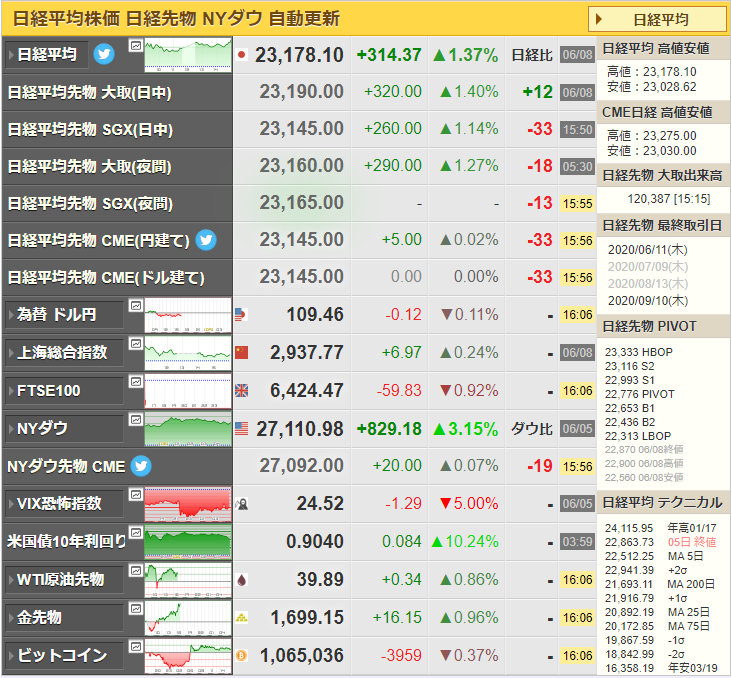731x678 pixels.
Task: Click 日経比 column header label
Action: coord(532,55)
